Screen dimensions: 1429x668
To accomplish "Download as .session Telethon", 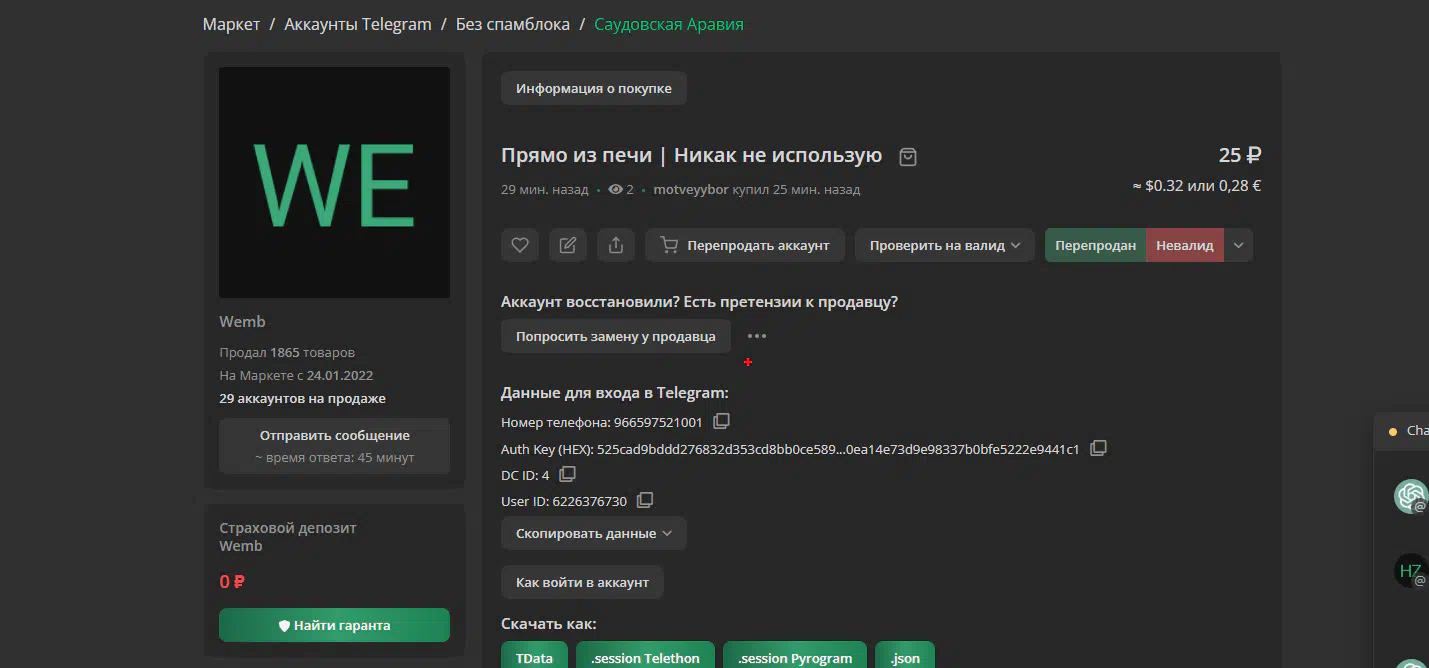I will (645, 657).
